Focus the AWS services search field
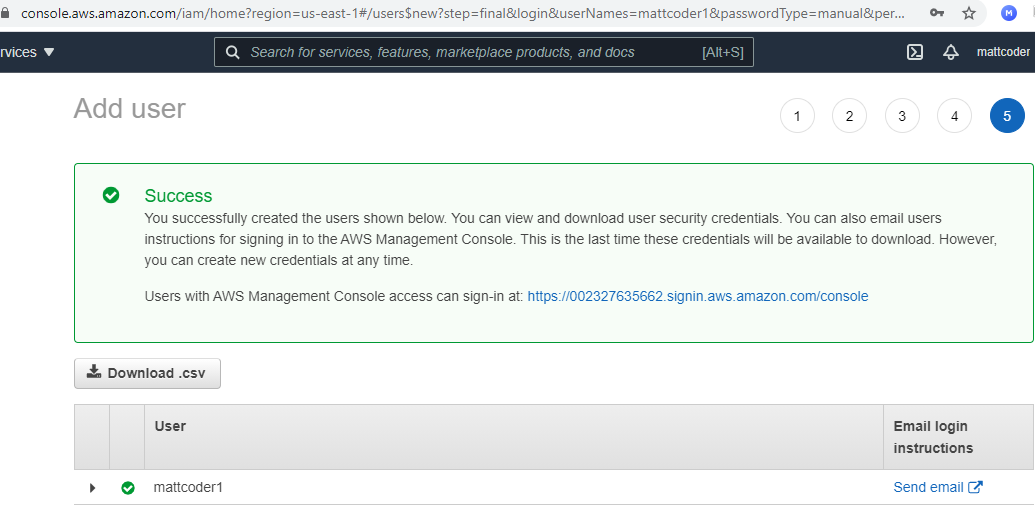 pyautogui.click(x=483, y=52)
